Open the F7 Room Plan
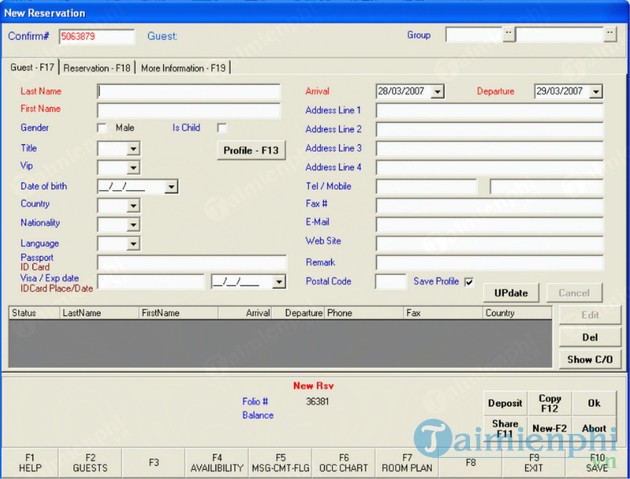 [x=406, y=462]
